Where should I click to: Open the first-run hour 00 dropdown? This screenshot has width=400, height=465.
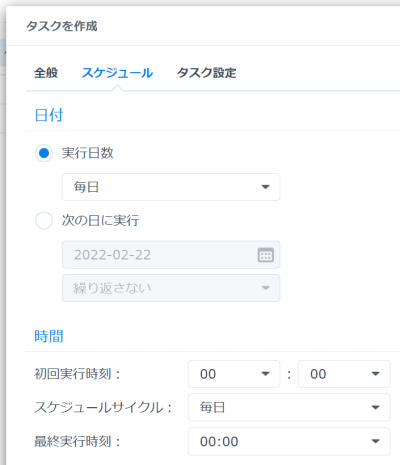click(234, 374)
